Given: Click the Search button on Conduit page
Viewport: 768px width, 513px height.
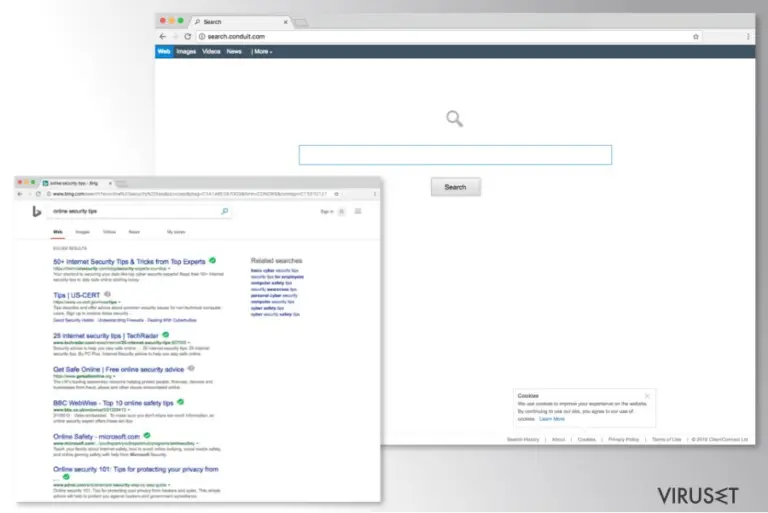Looking at the screenshot, I should pos(456,187).
